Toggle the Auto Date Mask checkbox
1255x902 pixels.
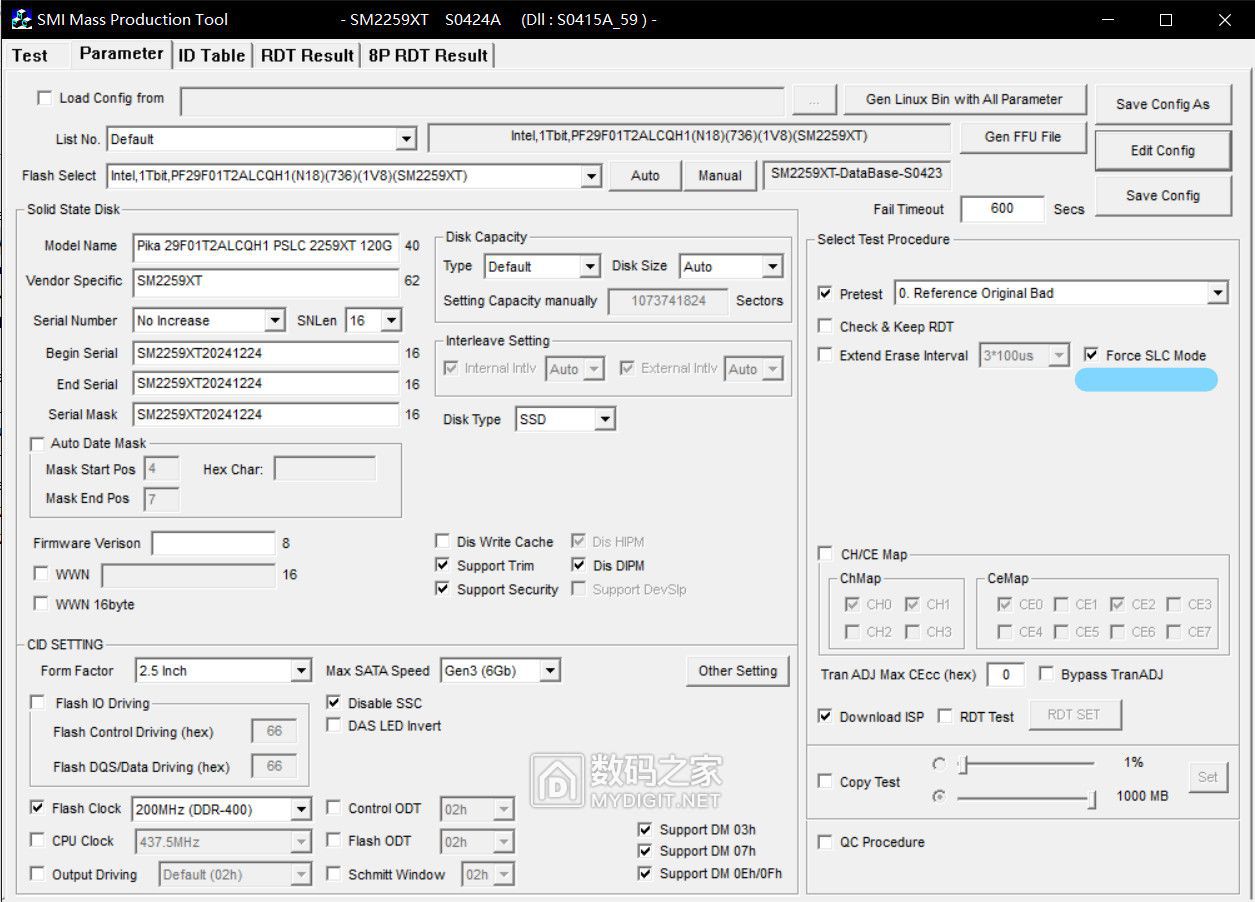pyautogui.click(x=38, y=443)
